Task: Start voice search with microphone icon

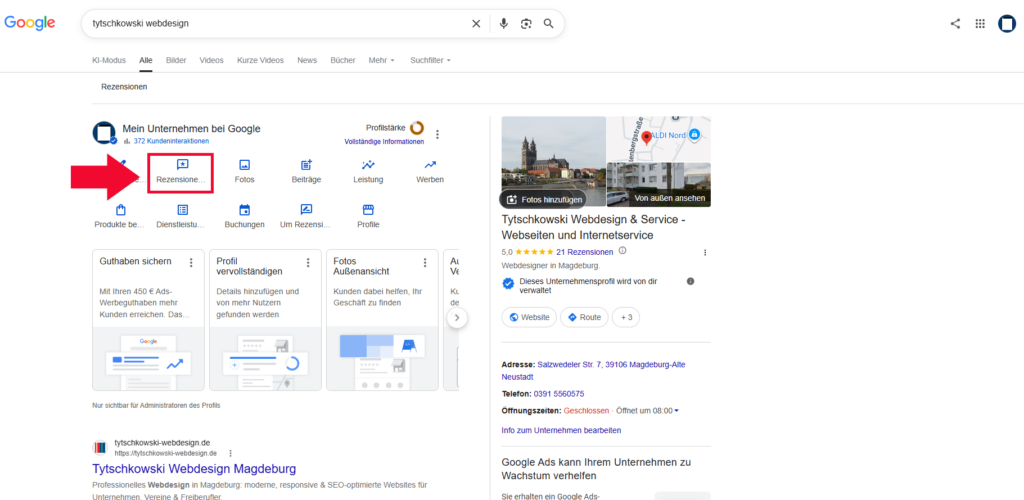Action: point(504,23)
